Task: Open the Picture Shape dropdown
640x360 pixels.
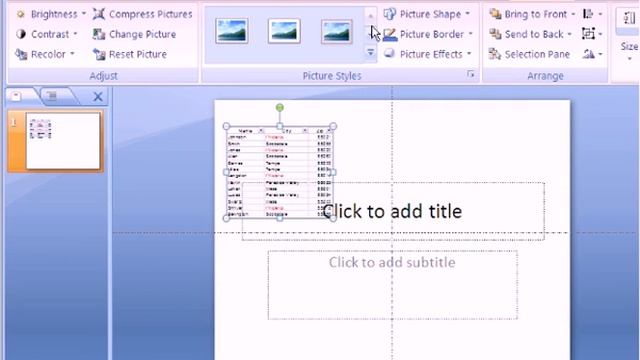Action: 427,14
